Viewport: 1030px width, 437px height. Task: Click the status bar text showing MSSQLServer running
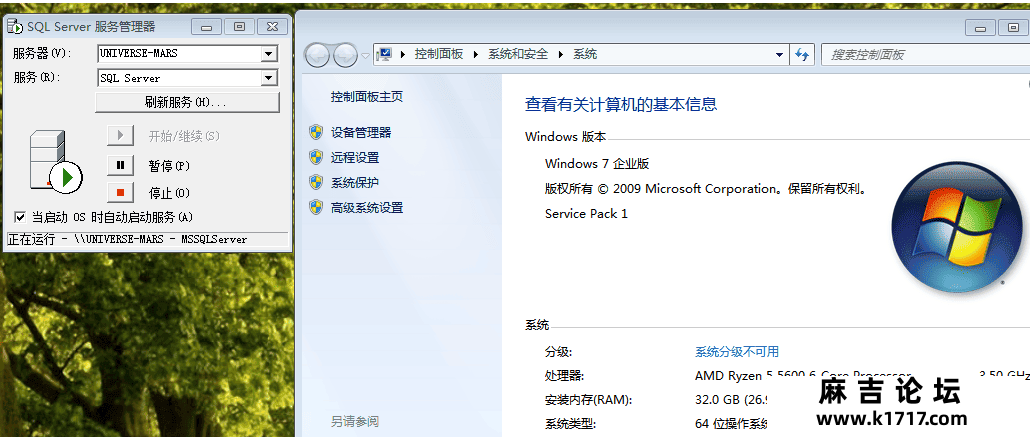[127, 239]
